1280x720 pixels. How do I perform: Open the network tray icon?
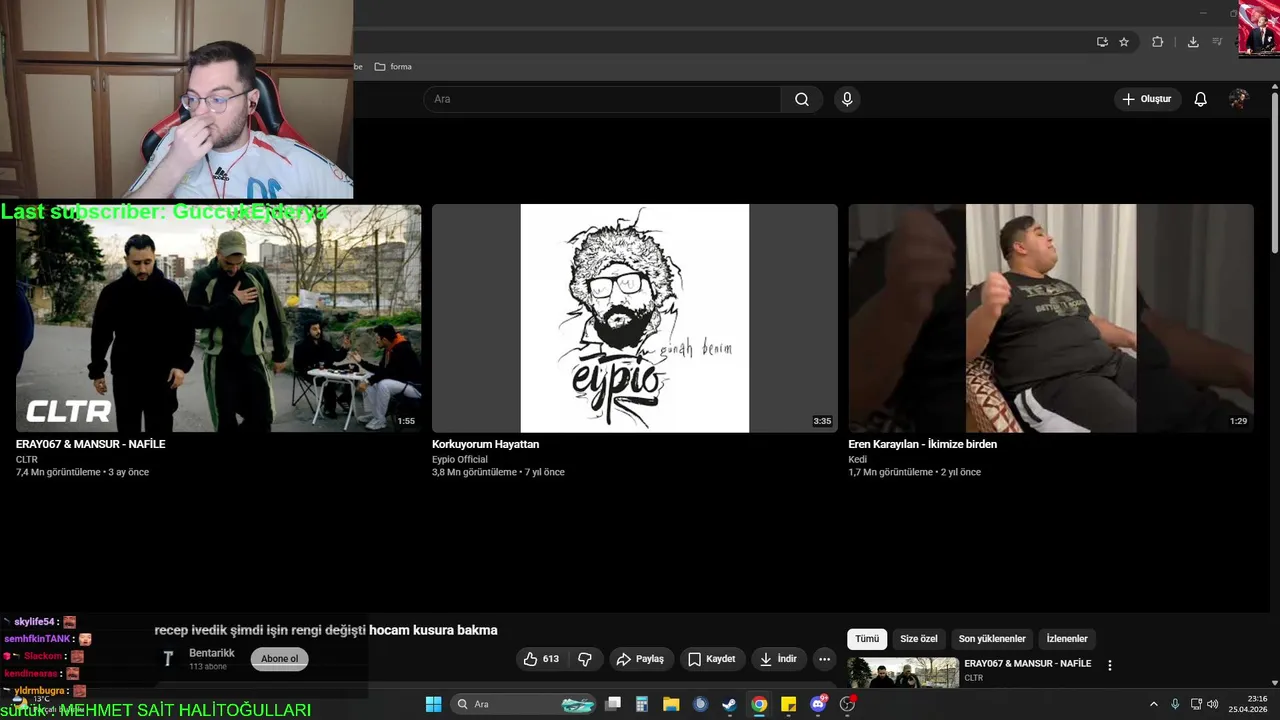pyautogui.click(x=1196, y=704)
